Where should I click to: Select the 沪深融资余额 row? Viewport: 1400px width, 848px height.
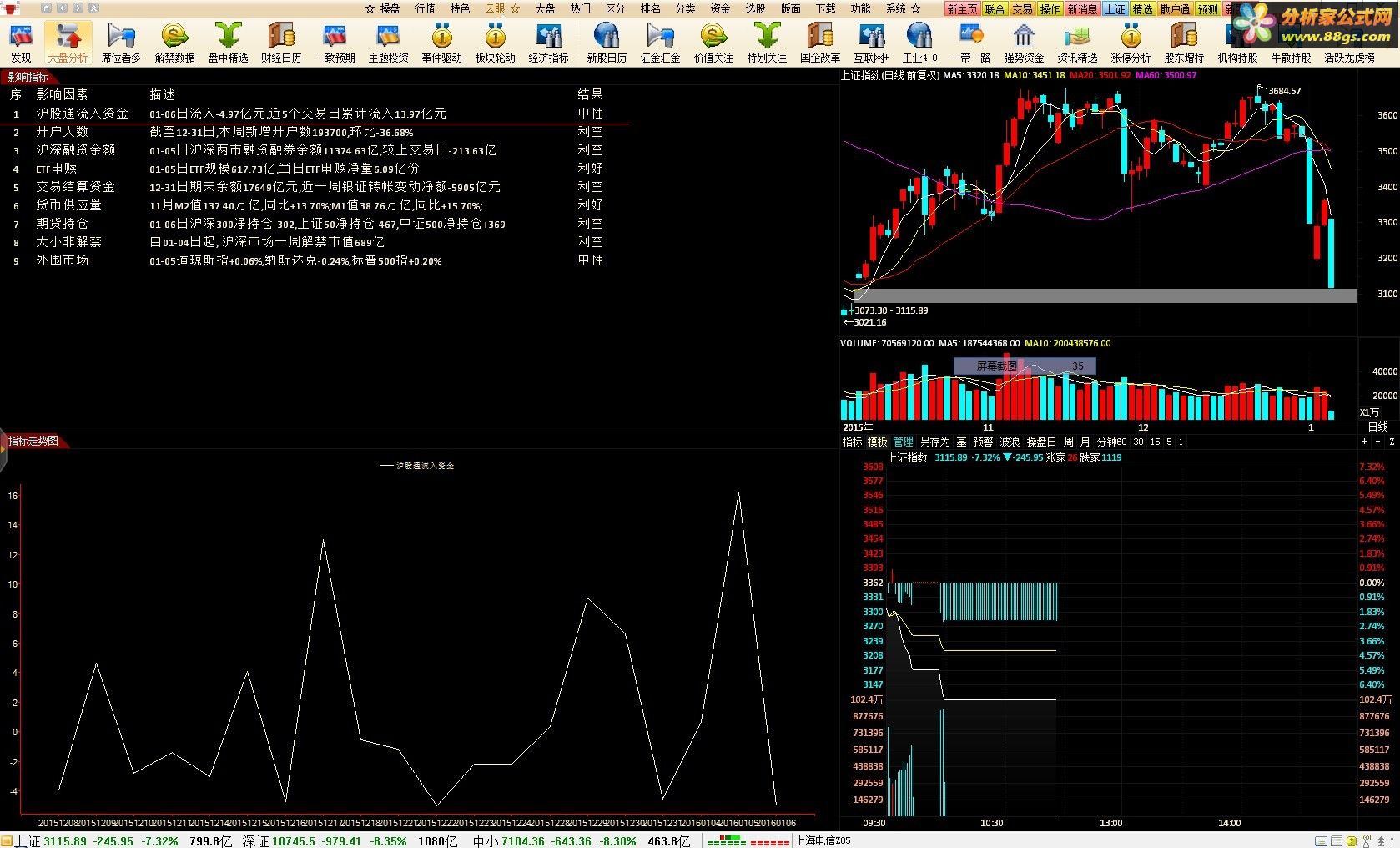[314, 150]
